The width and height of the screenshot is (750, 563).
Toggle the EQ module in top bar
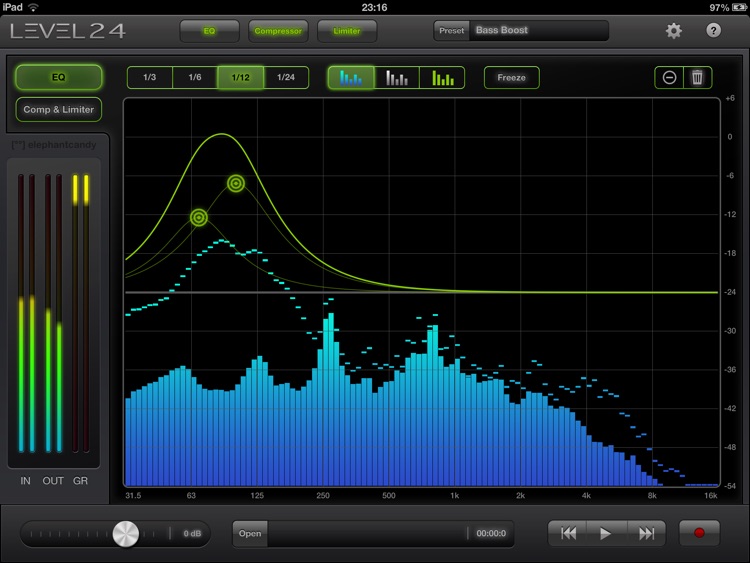210,31
